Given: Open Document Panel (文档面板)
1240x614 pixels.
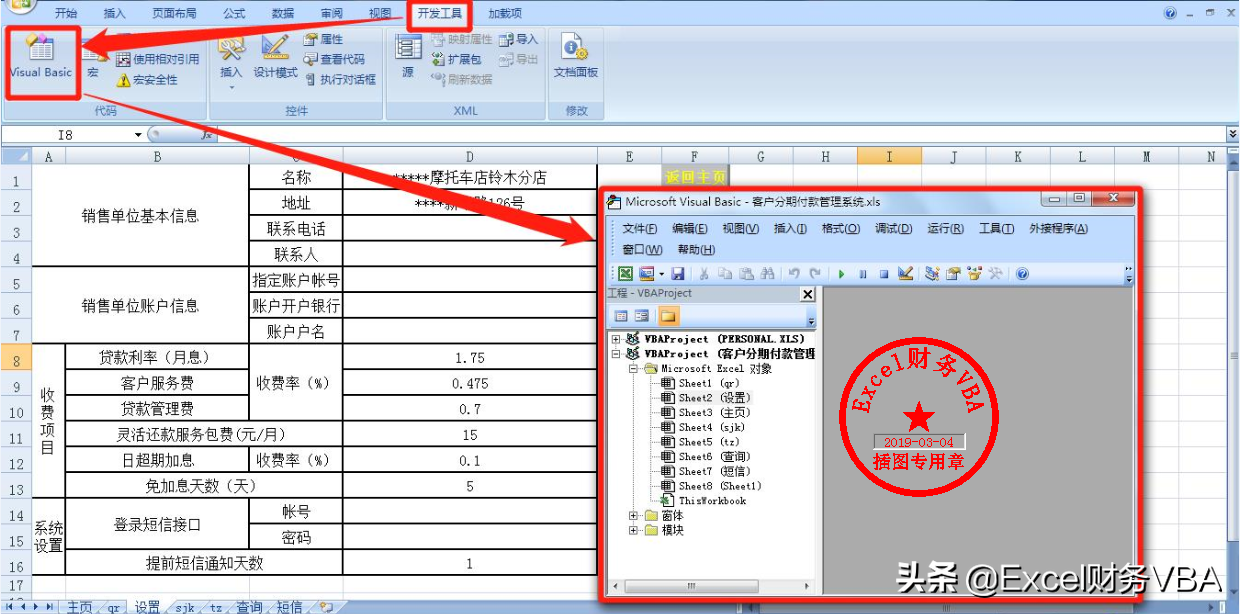Looking at the screenshot, I should click(x=575, y=58).
